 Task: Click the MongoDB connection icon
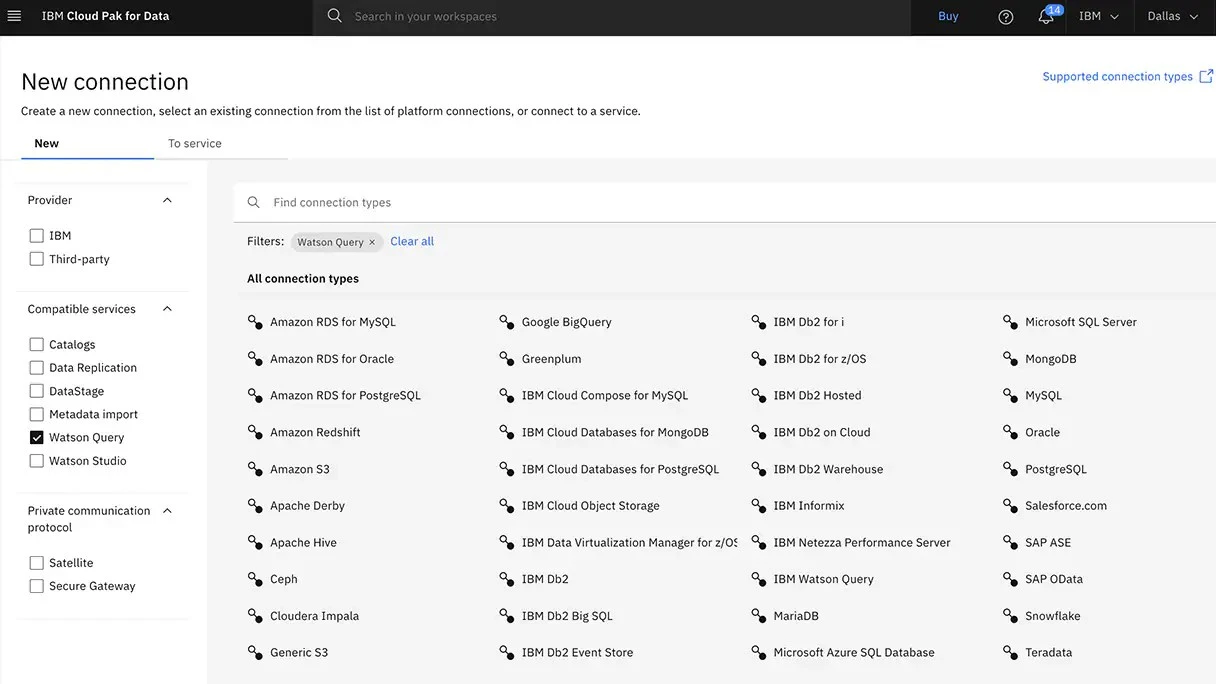[1010, 359]
